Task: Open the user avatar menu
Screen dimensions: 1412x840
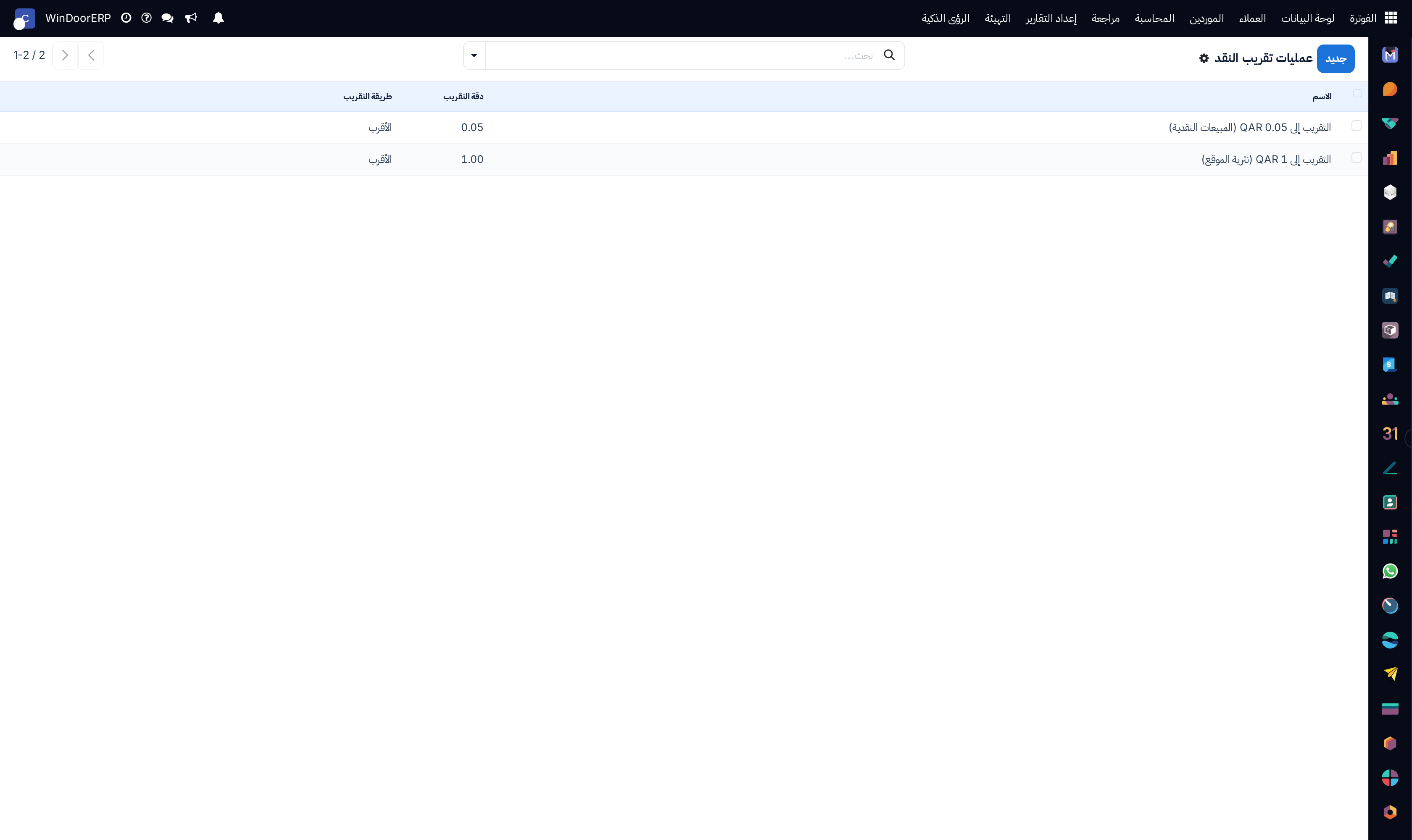Action: (x=24, y=18)
